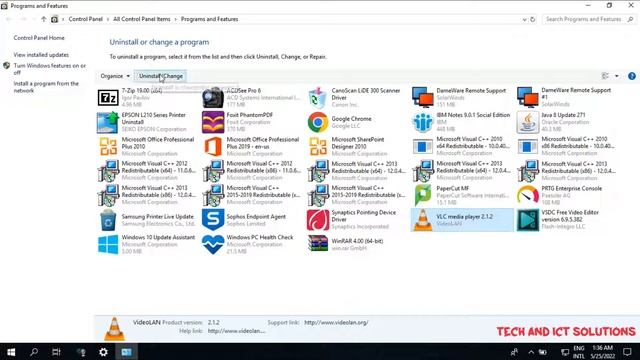Open Turn Windows features on or off
The image size is (640, 360).
(x=50, y=69)
